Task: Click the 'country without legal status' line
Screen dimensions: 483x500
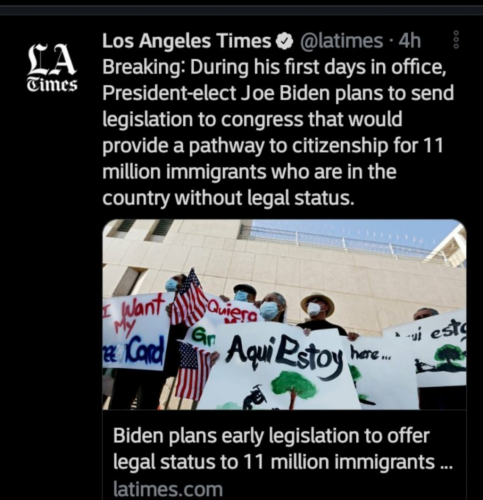Action: 227,199
